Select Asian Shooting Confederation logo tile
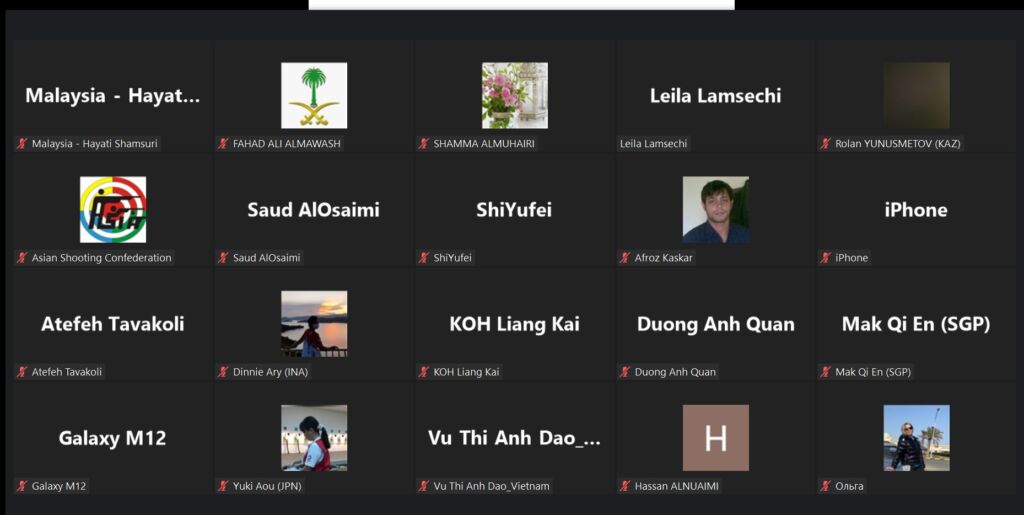 pyautogui.click(x=113, y=210)
